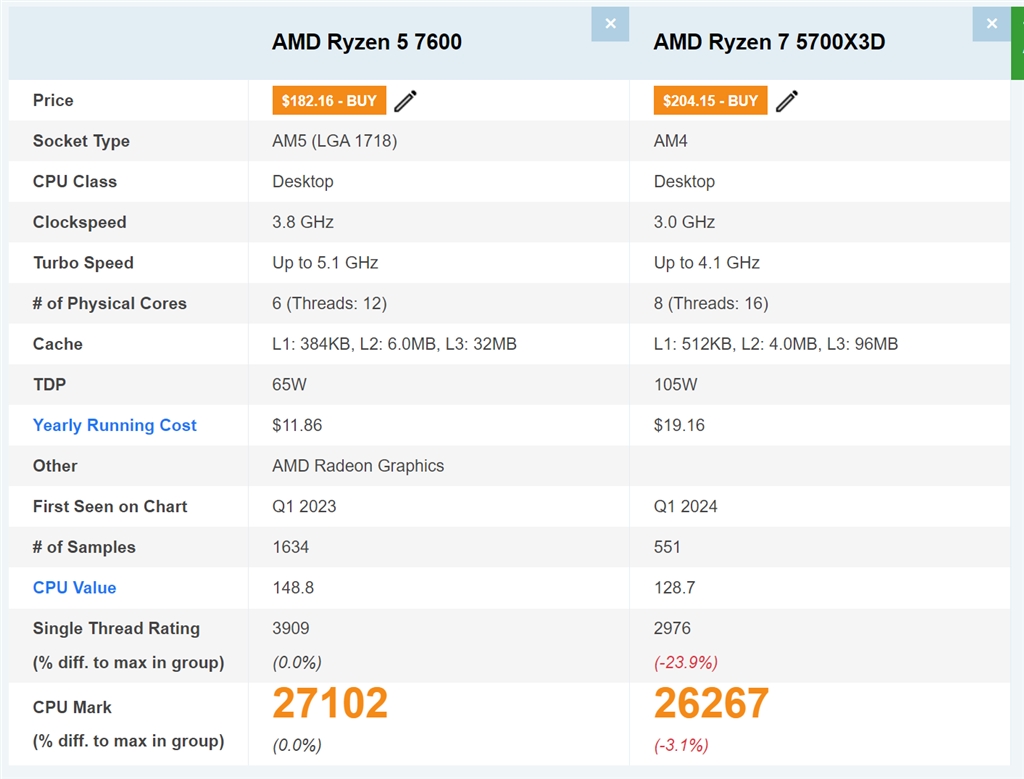
Task: Click the 3909 single thread rating value
Action: (291, 628)
